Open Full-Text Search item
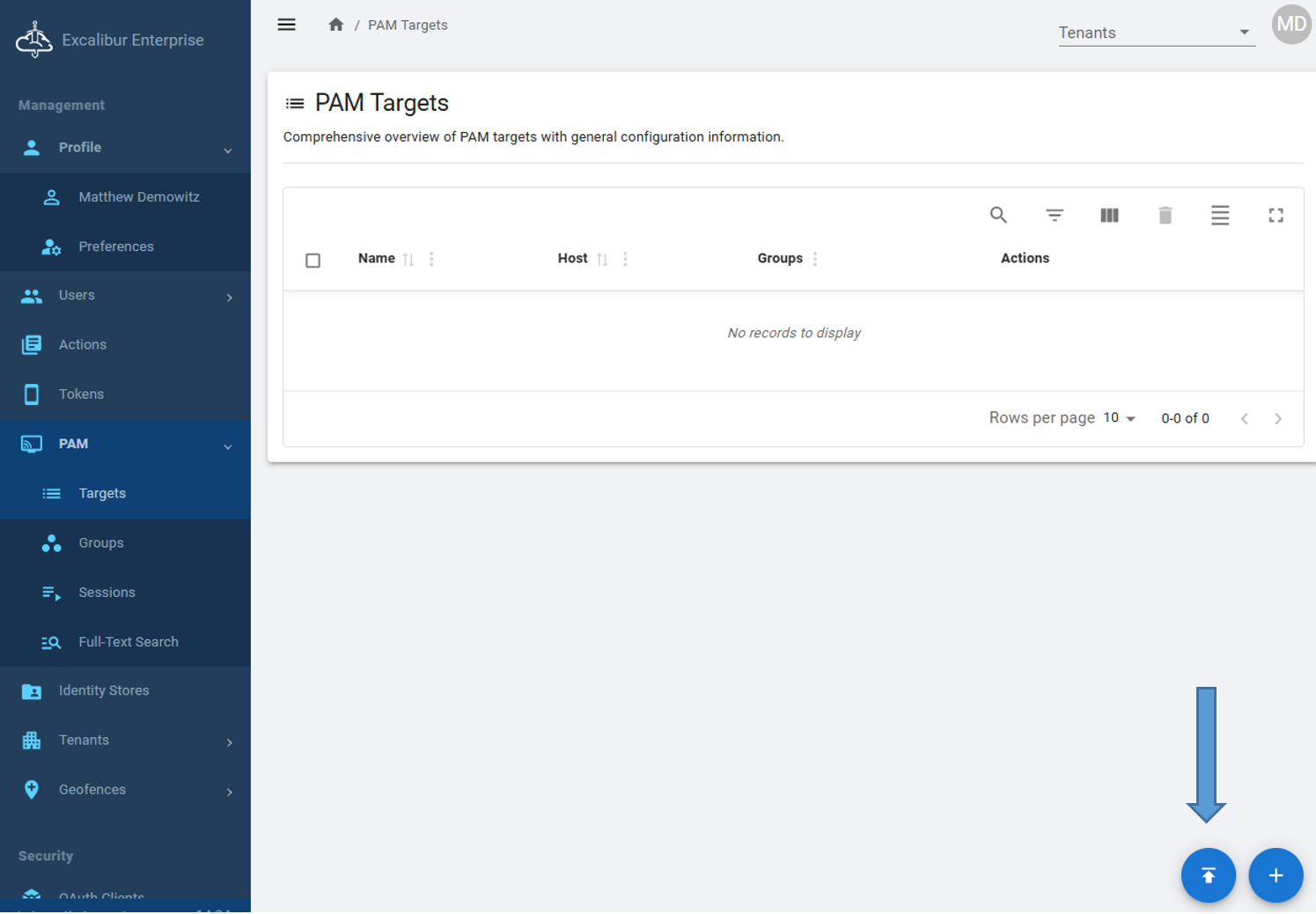Viewport: 1316px width, 914px height. (x=125, y=642)
